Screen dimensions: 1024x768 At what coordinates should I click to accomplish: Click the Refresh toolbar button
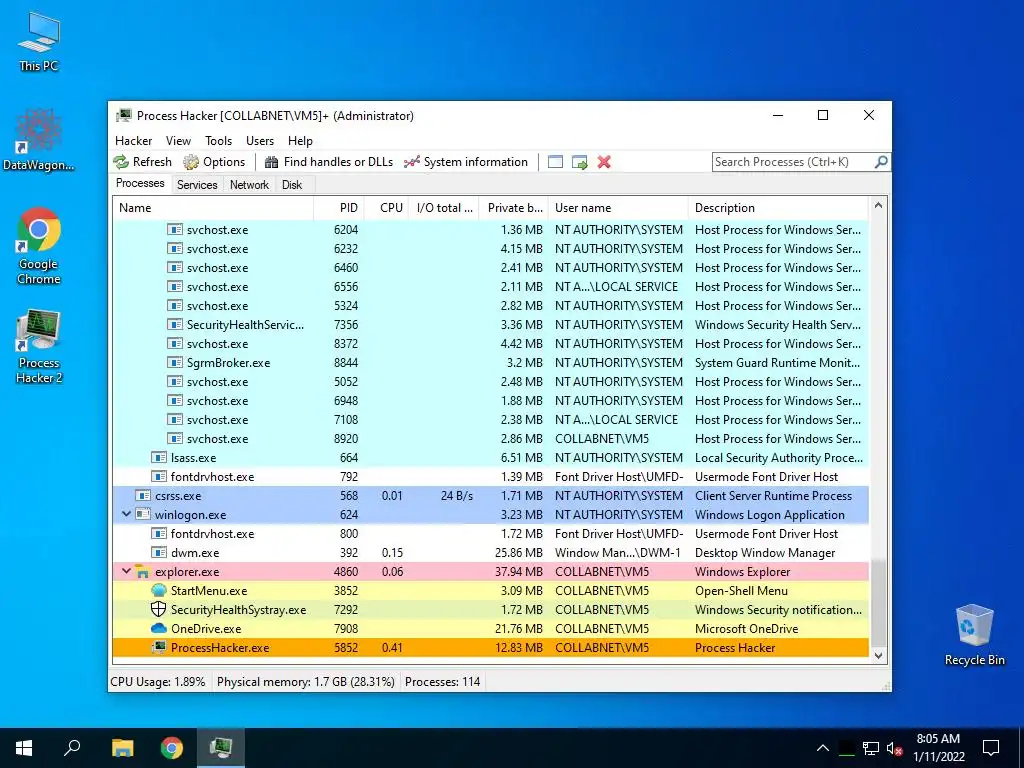pos(142,162)
